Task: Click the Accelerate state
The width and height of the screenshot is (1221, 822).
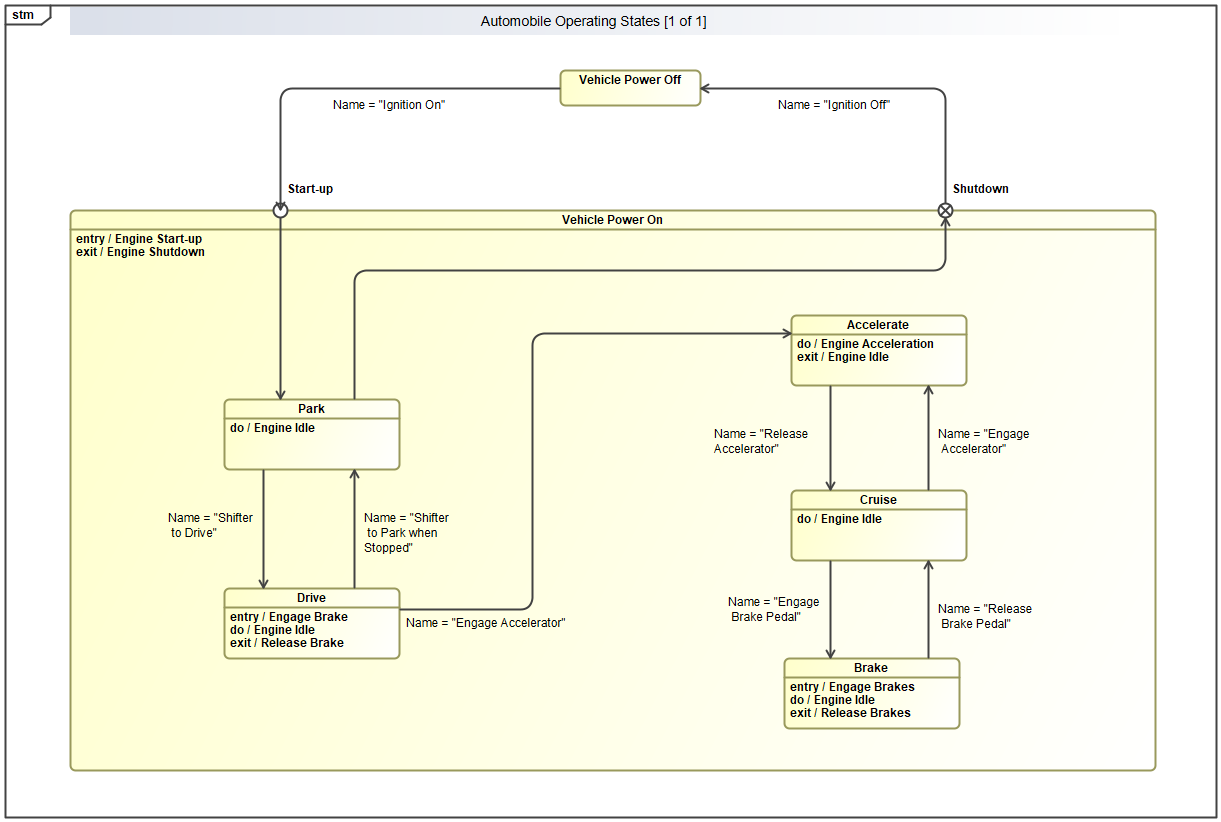Action: coord(878,351)
